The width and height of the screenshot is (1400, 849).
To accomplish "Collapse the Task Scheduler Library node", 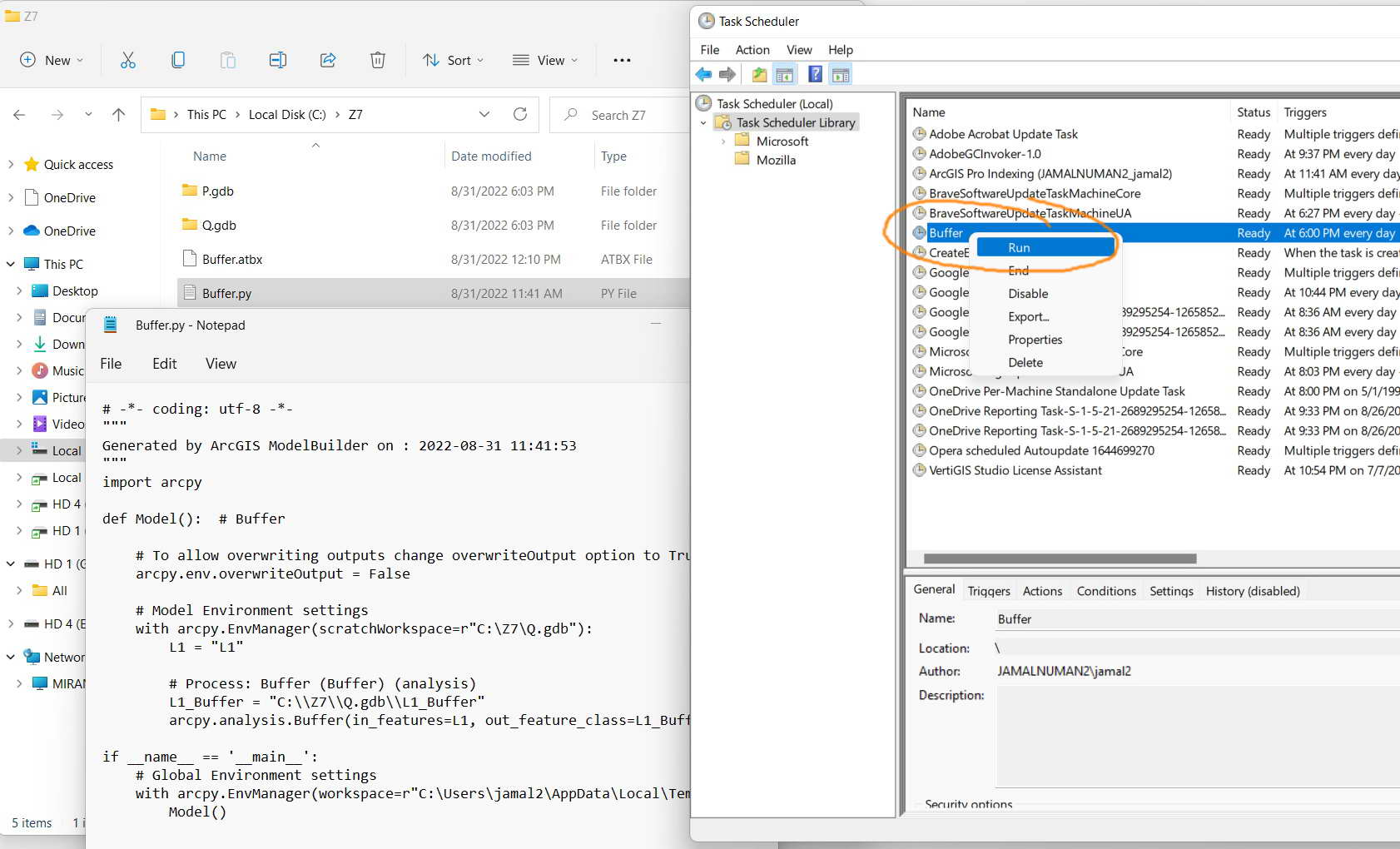I will (x=703, y=123).
